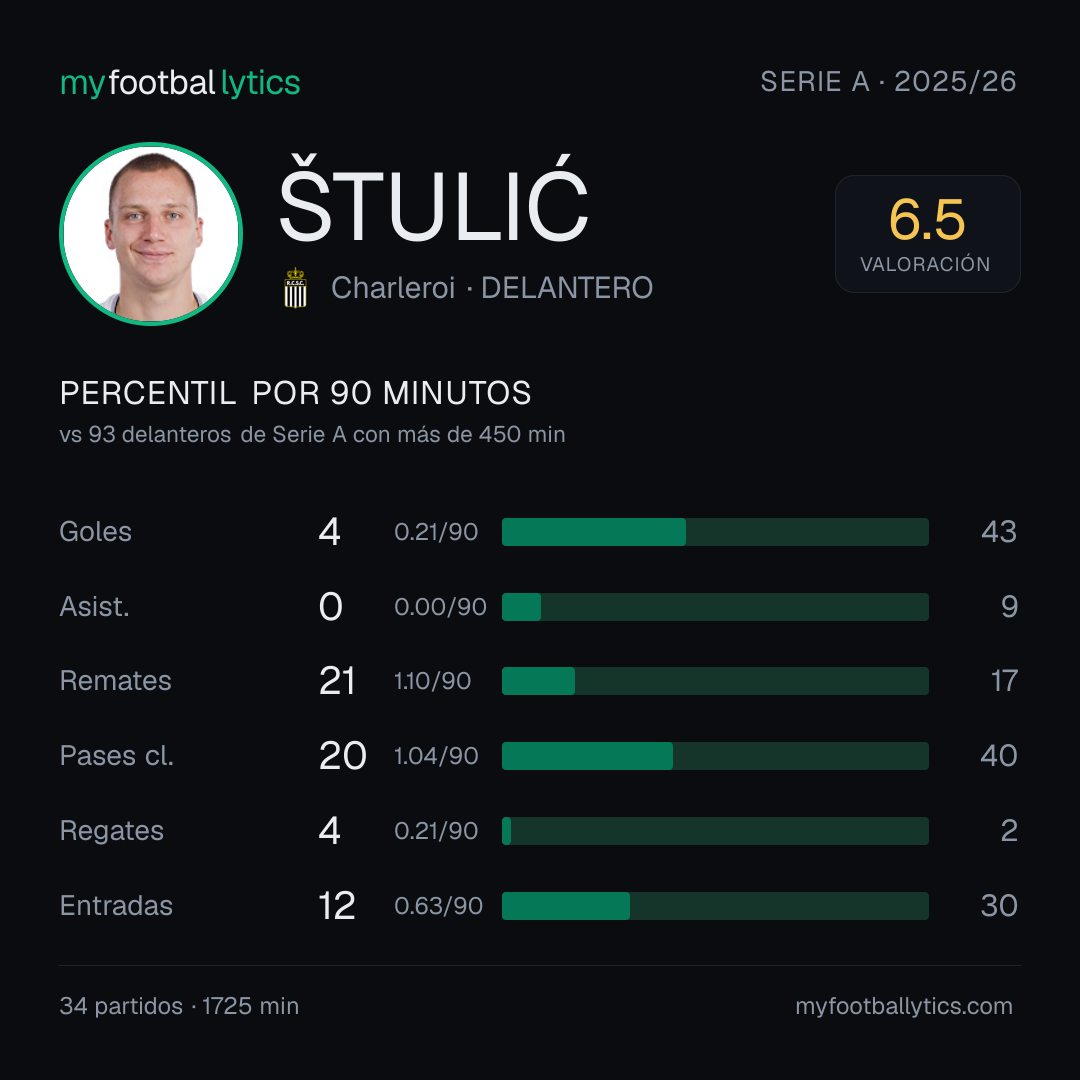Click the Regates percentile bar
Image resolution: width=1080 pixels, height=1080 pixels.
click(x=715, y=831)
